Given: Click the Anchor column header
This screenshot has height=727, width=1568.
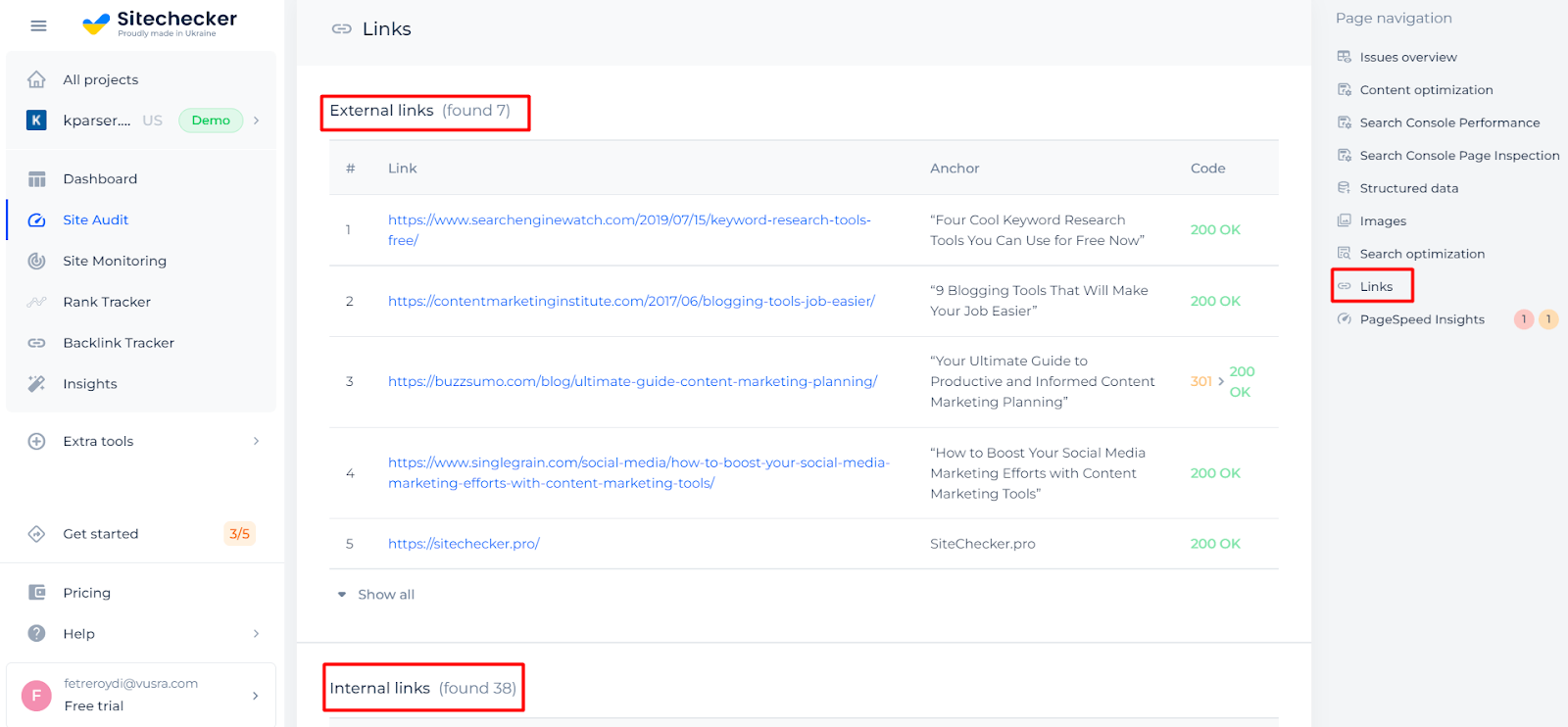Looking at the screenshot, I should click(x=955, y=169).
